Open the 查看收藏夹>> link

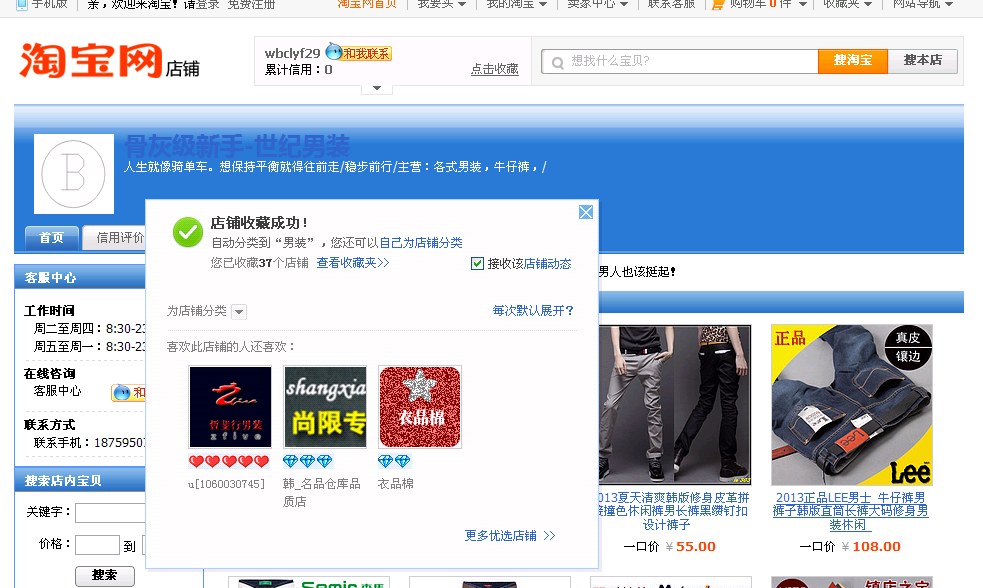click(x=353, y=263)
